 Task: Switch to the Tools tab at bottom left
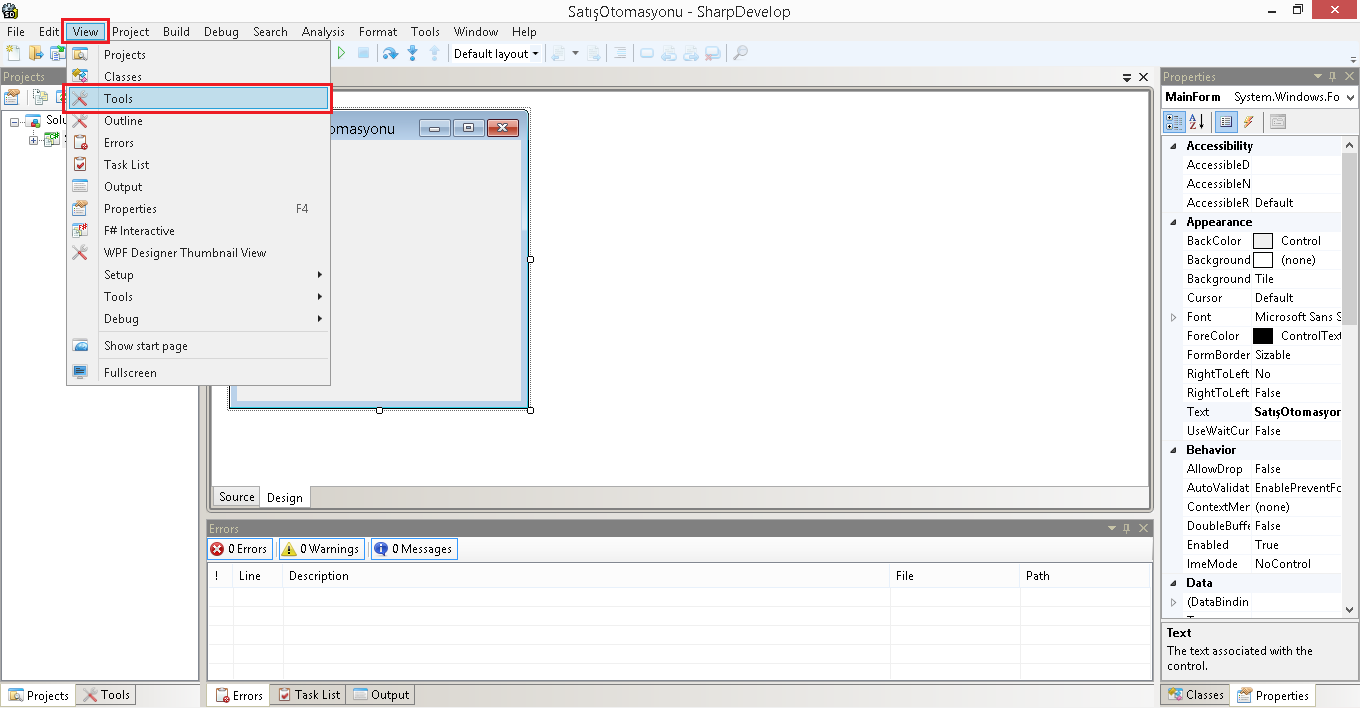pos(106,695)
